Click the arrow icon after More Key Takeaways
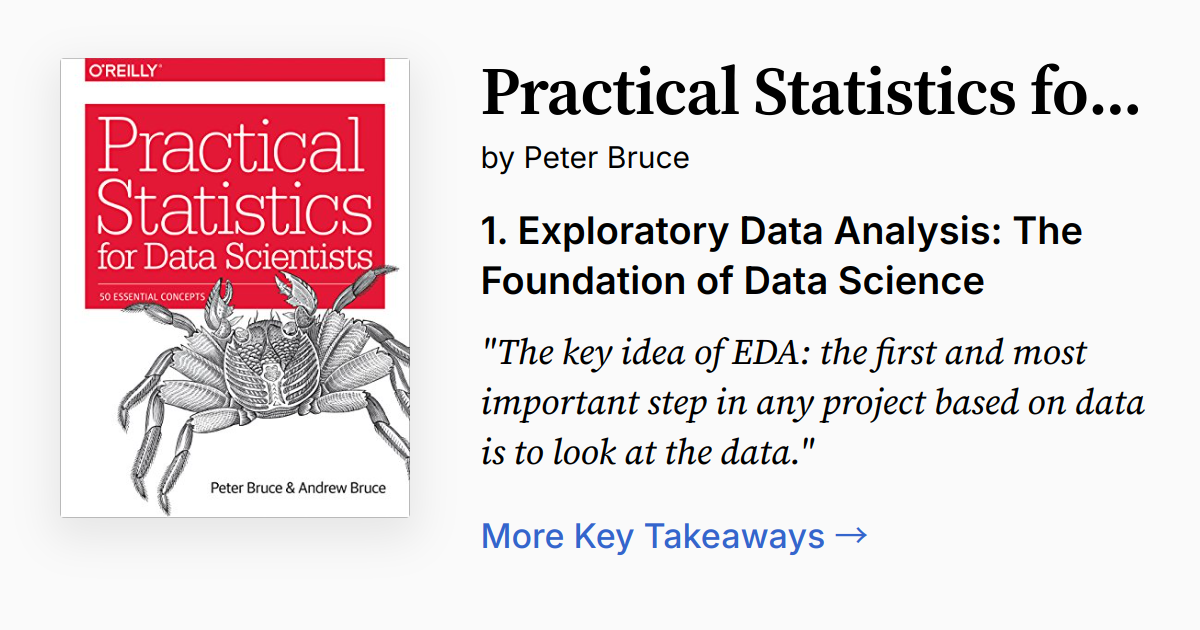1200x630 pixels. pos(850,536)
